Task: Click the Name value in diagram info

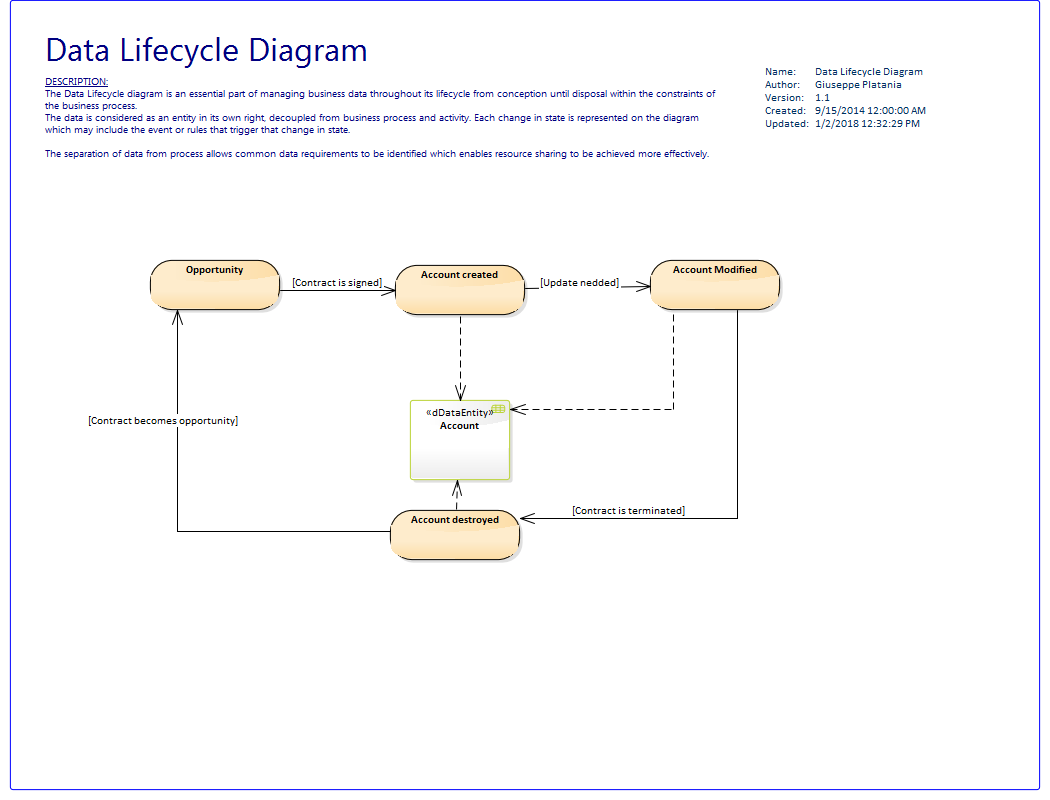Action: pyautogui.click(x=869, y=72)
